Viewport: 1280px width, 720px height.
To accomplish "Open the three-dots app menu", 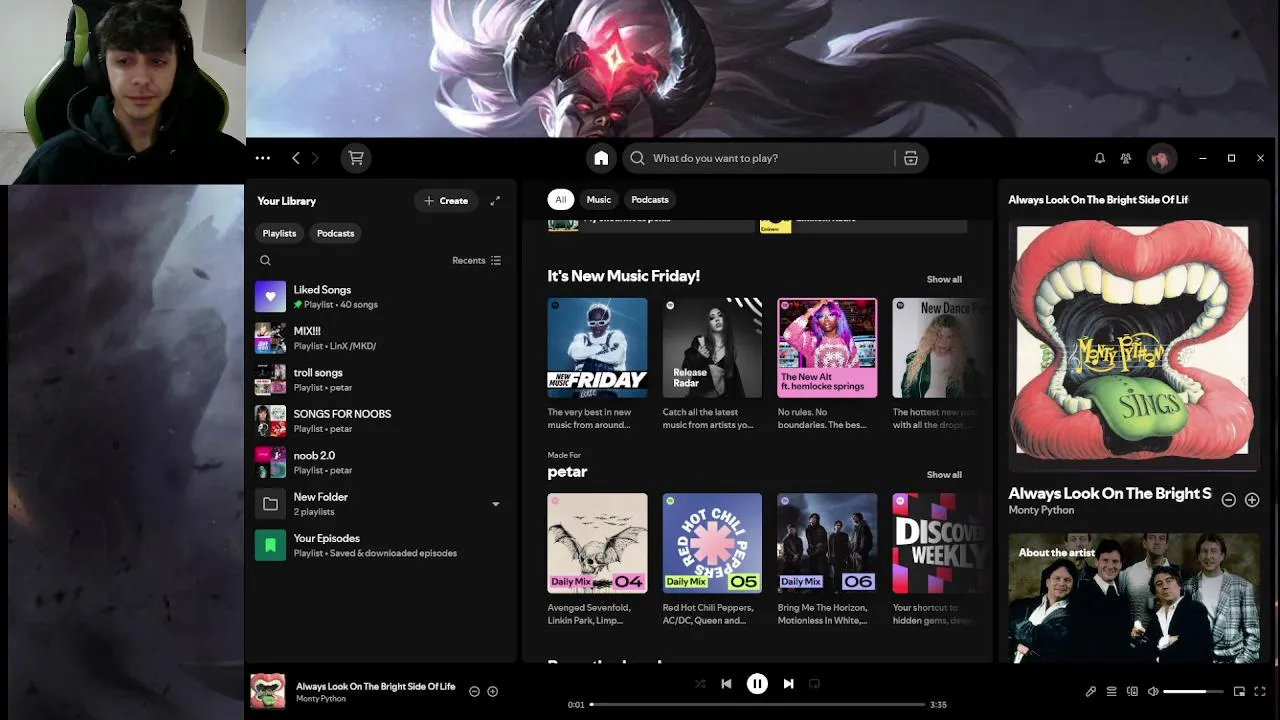I will tap(262, 158).
